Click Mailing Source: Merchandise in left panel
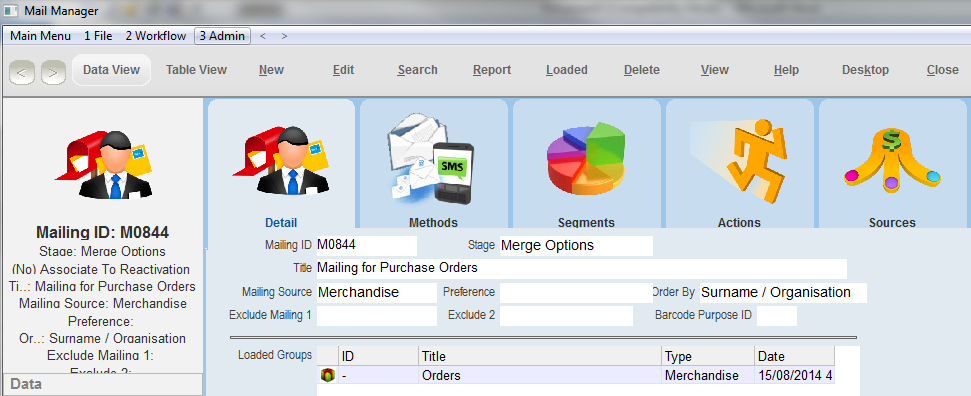This screenshot has height=396, width=971. pyautogui.click(x=103, y=304)
